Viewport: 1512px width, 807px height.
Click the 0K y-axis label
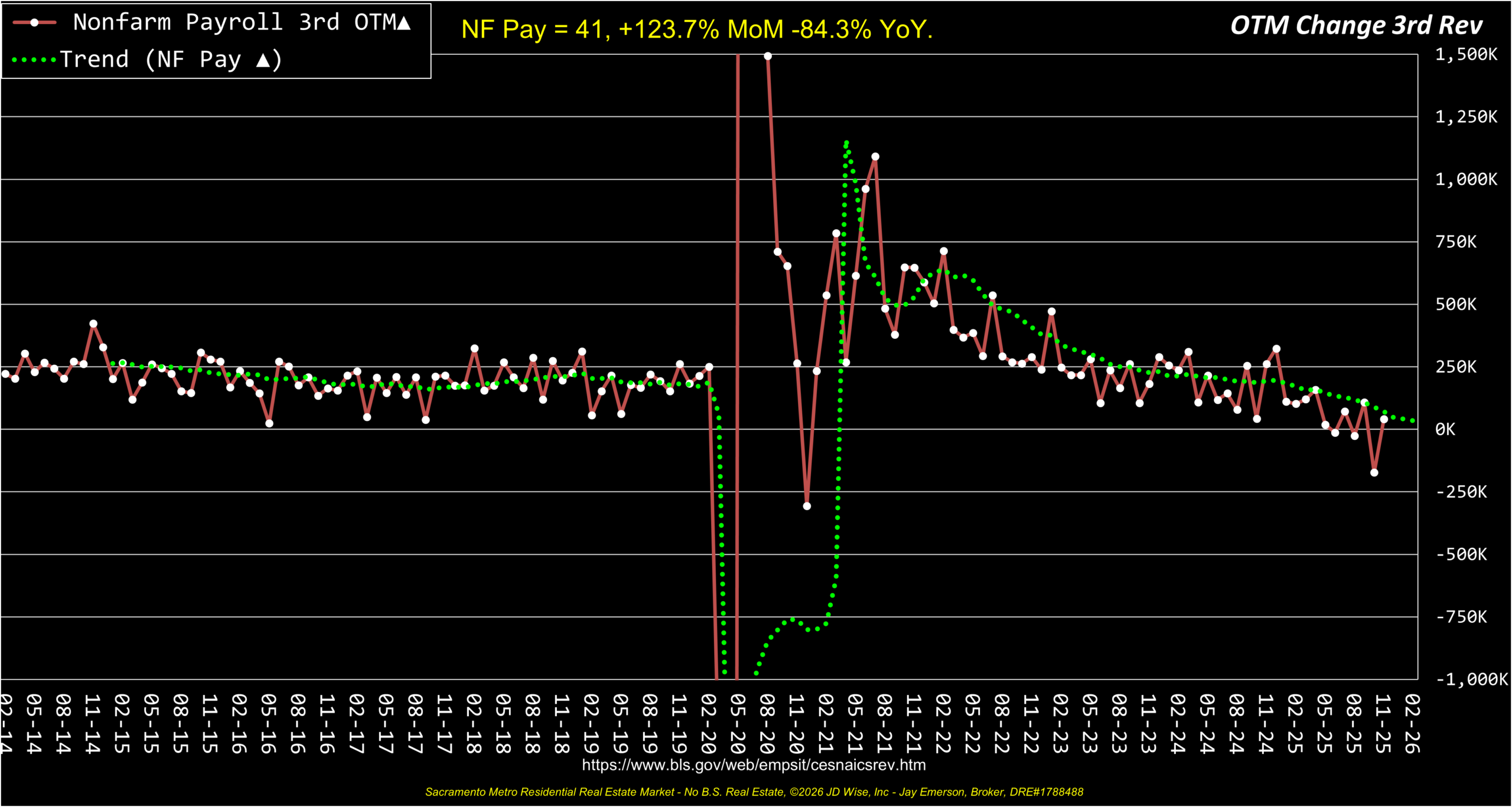tap(1445, 429)
